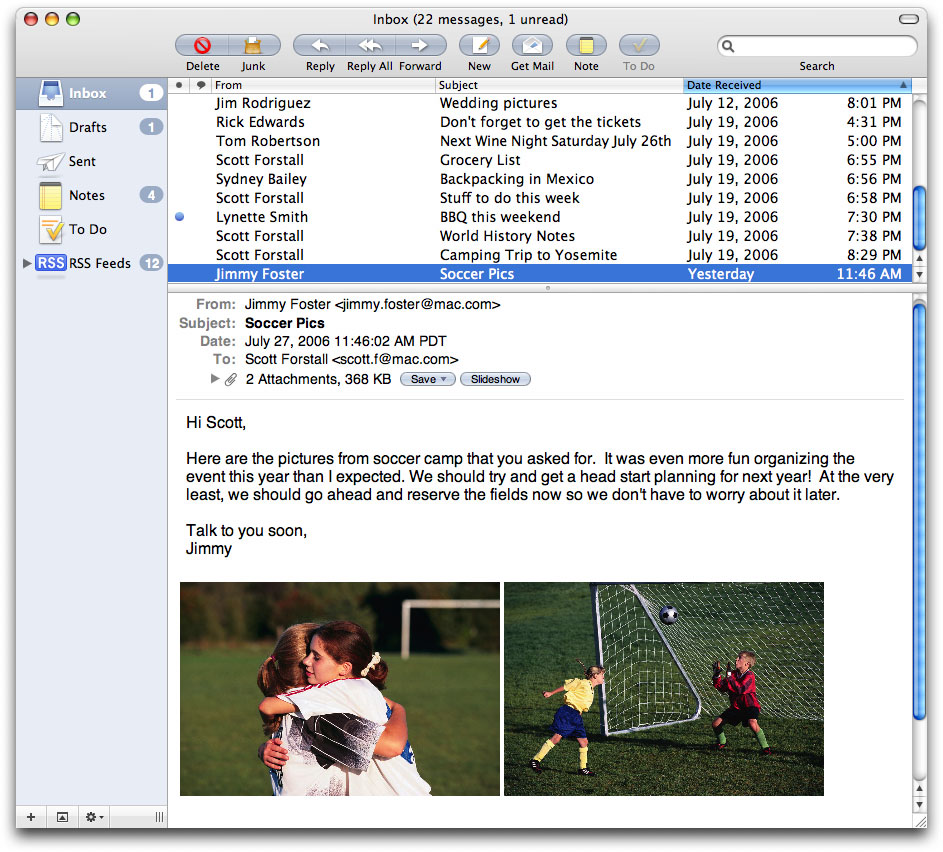Click the Delete toolbar icon
This screenshot has height=852, width=943.
pos(203,45)
